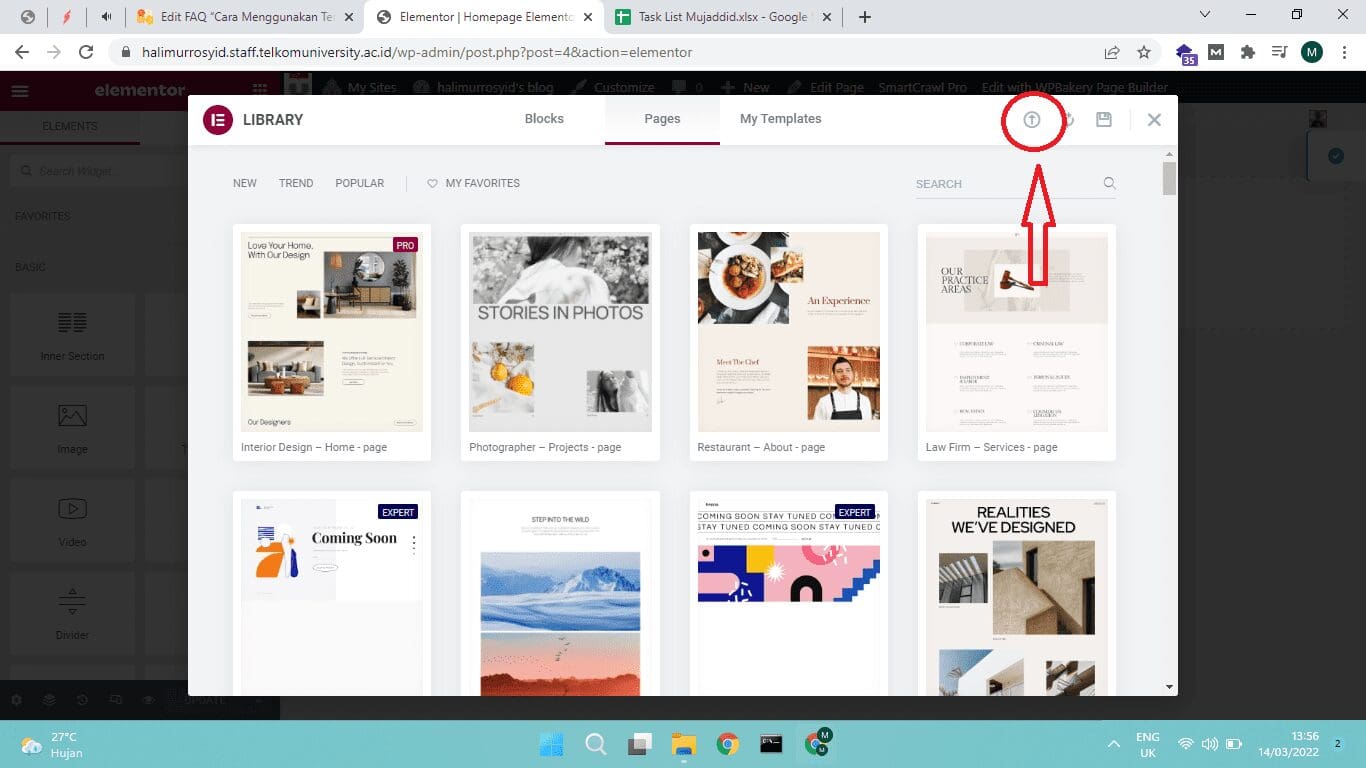Select the Realities We've Designed template
The height and width of the screenshot is (768, 1366).
[x=1017, y=593]
